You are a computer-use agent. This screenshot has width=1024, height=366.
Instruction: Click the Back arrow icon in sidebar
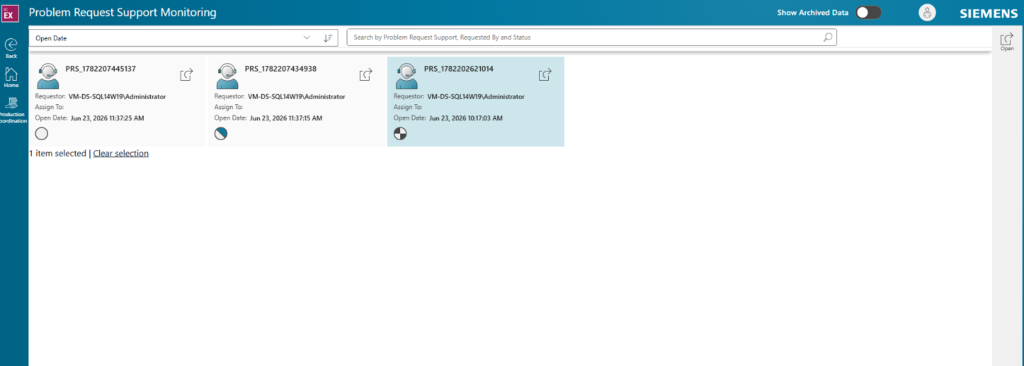click(10, 44)
